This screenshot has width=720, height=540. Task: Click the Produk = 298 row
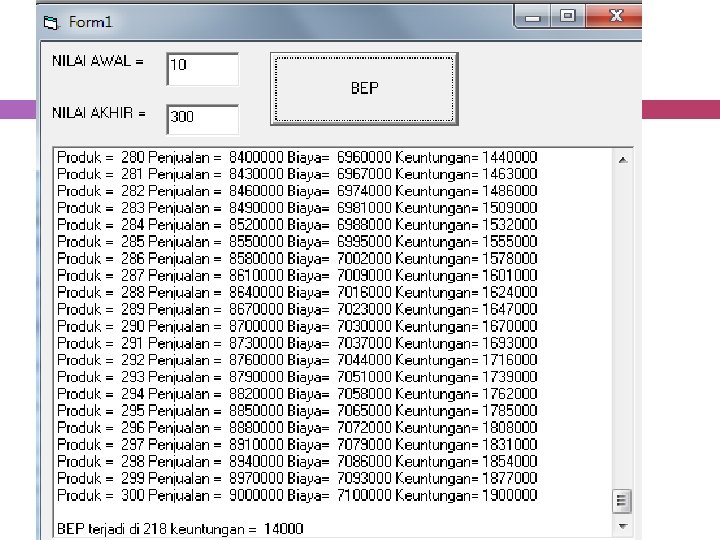click(x=297, y=462)
